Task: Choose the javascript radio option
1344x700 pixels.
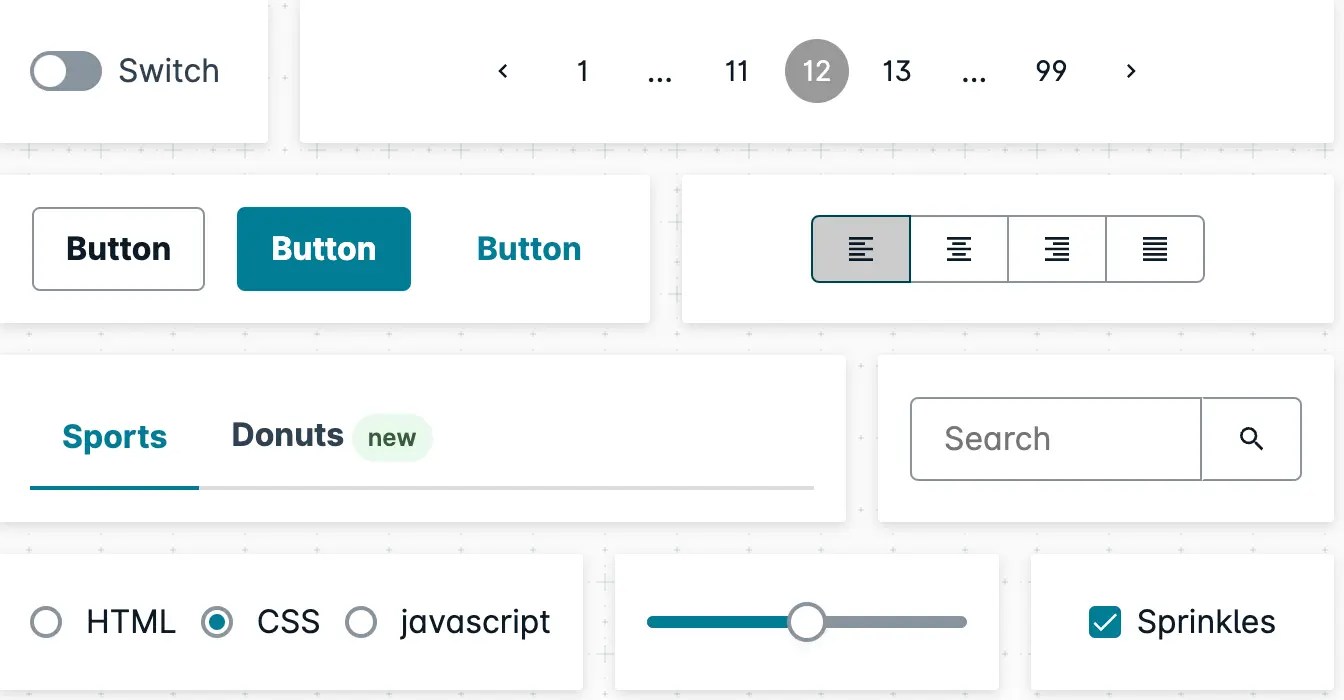Action: pyautogui.click(x=361, y=622)
